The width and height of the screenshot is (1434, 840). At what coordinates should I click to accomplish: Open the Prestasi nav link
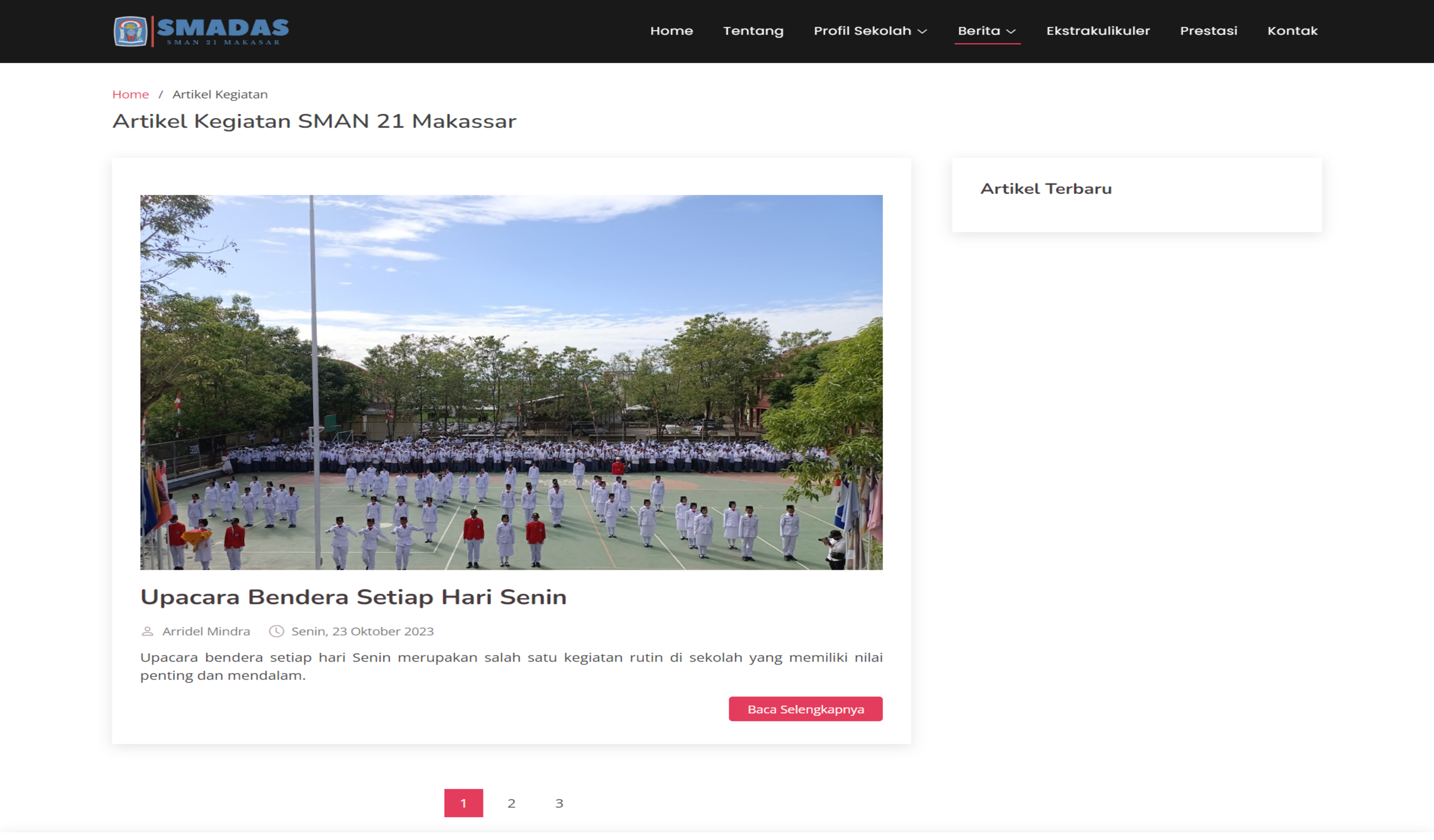pyautogui.click(x=1208, y=31)
